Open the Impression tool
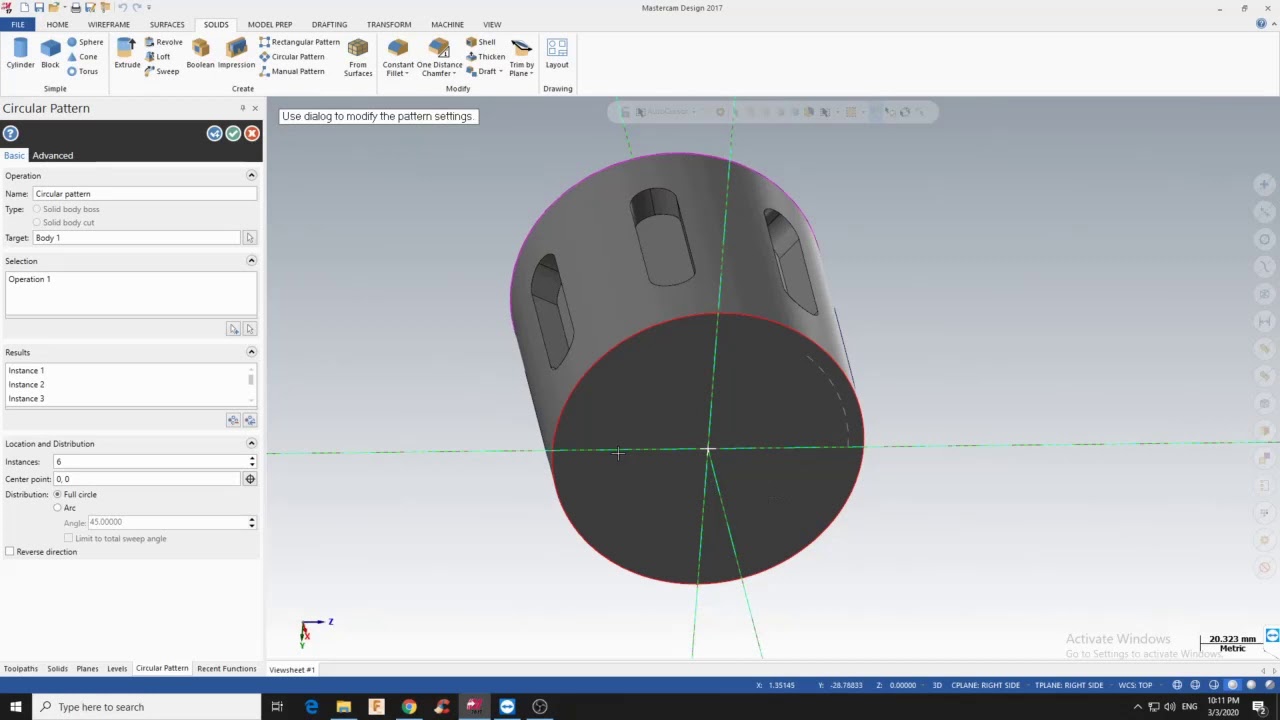Image resolution: width=1280 pixels, height=720 pixels. tap(237, 54)
